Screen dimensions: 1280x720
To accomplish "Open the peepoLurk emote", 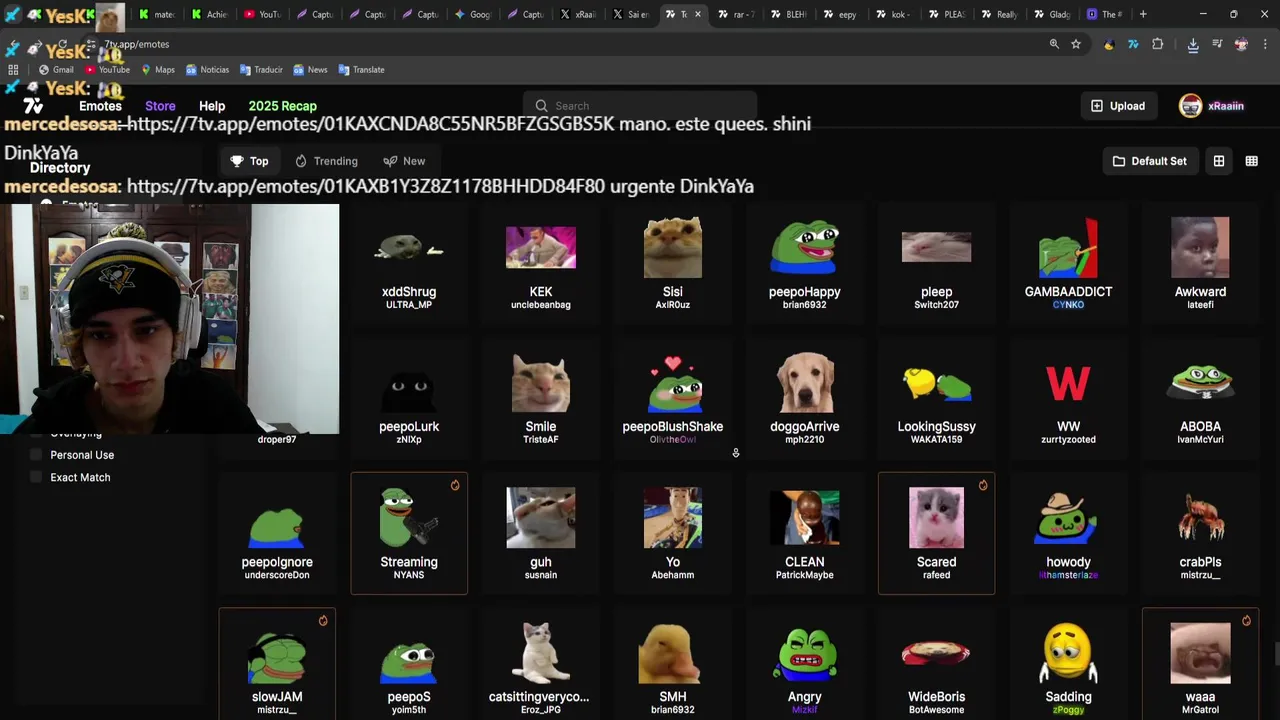I will (409, 397).
